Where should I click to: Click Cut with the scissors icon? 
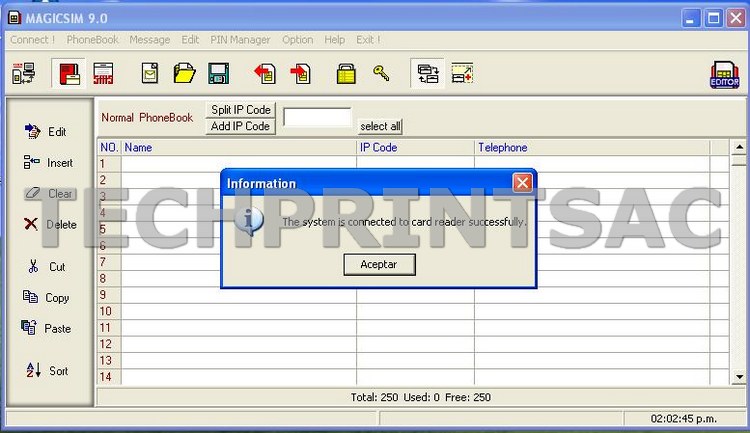[47, 266]
